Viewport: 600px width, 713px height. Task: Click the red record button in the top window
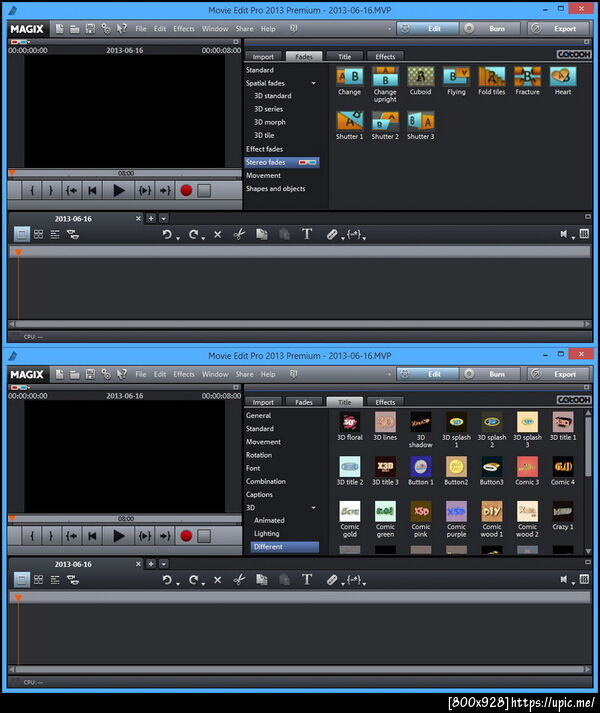186,191
